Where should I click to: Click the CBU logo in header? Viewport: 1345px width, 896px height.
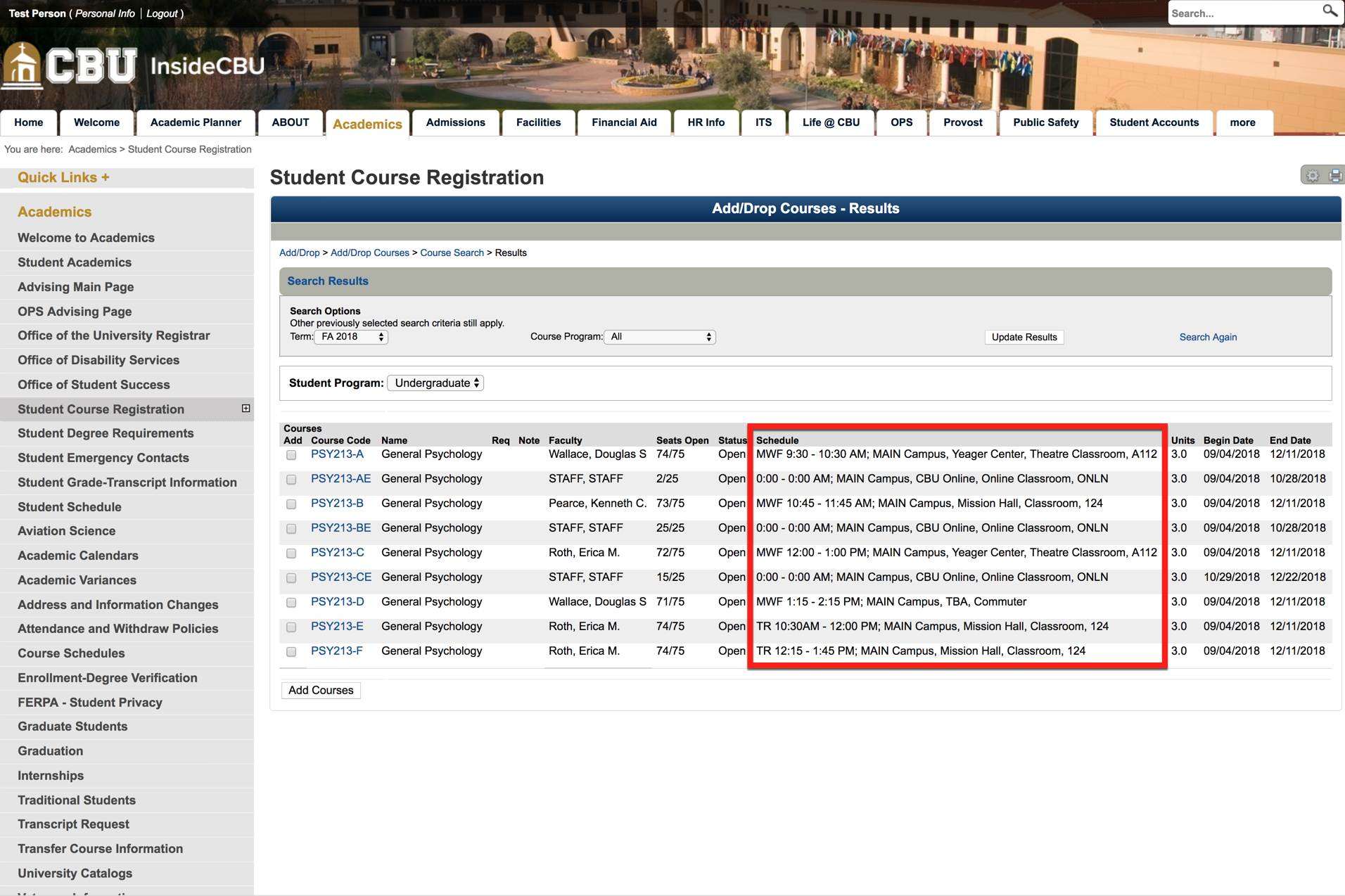tap(70, 66)
